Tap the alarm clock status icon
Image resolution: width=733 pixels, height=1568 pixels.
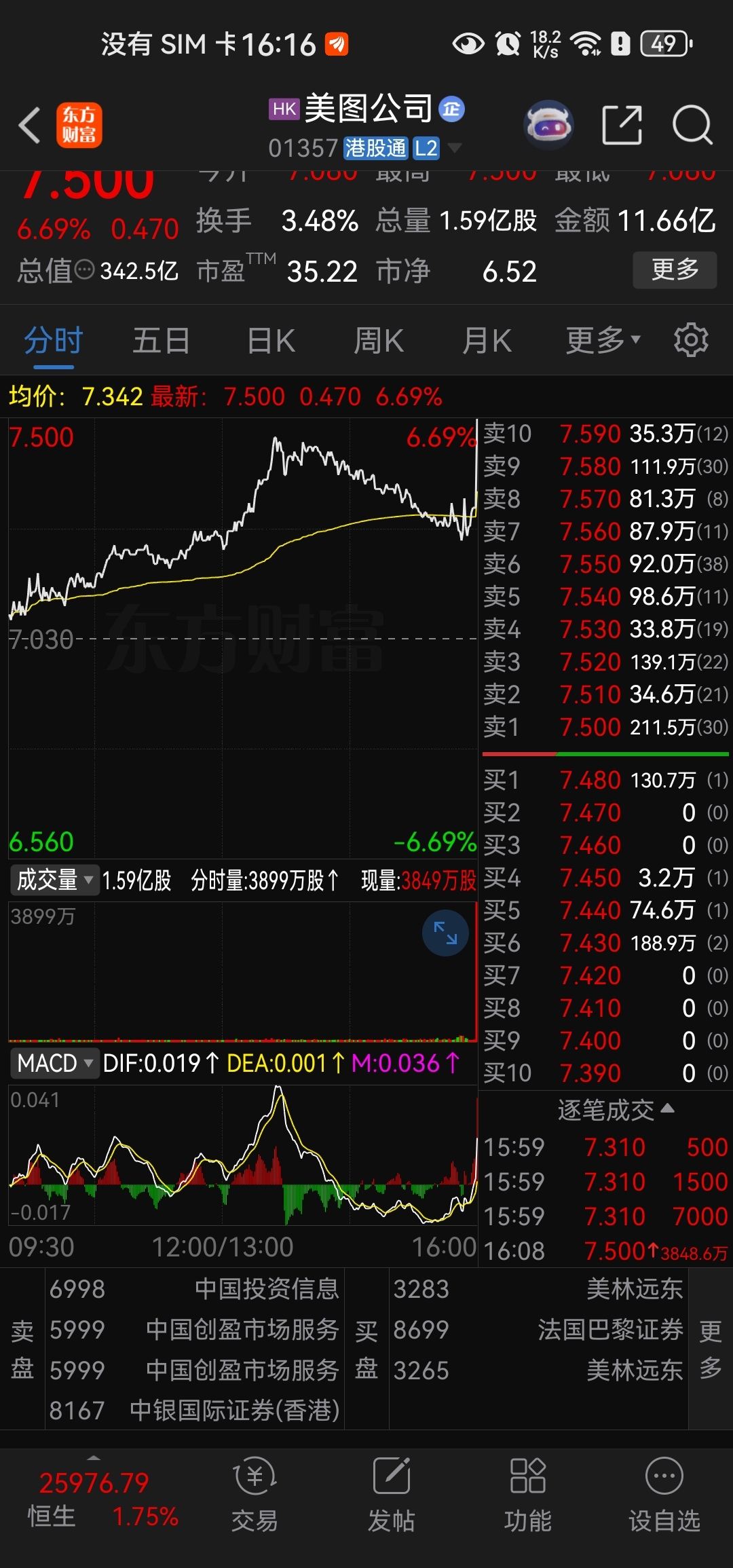coord(508,44)
